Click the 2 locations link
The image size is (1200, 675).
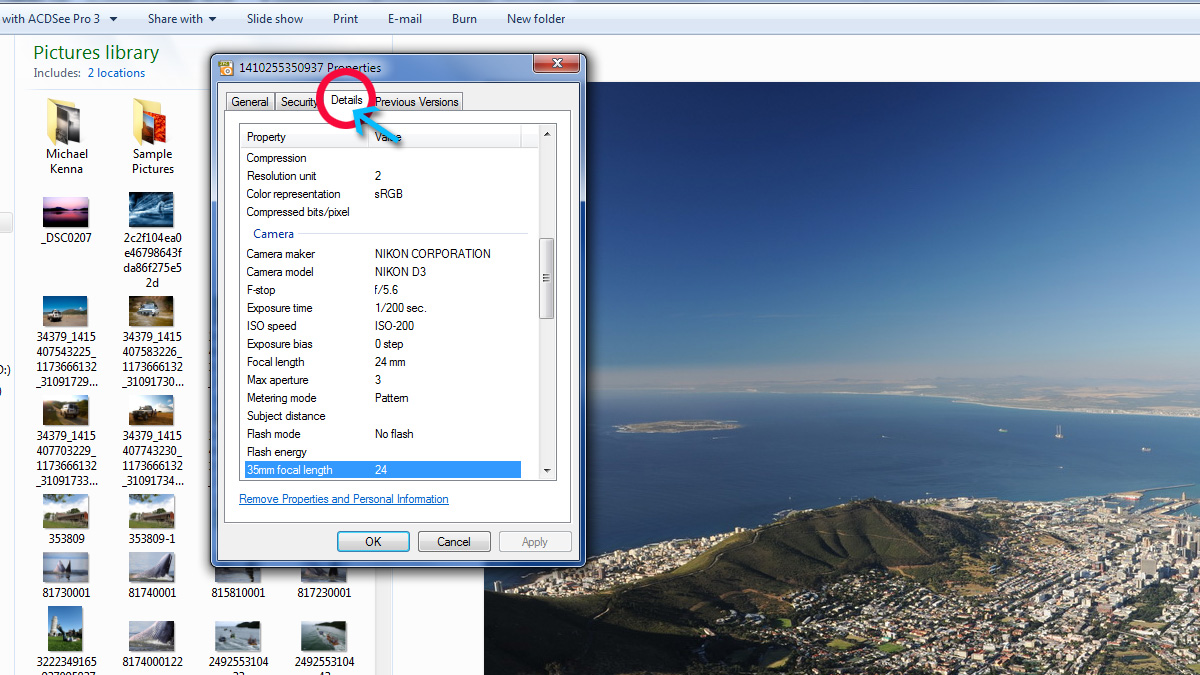(116, 73)
